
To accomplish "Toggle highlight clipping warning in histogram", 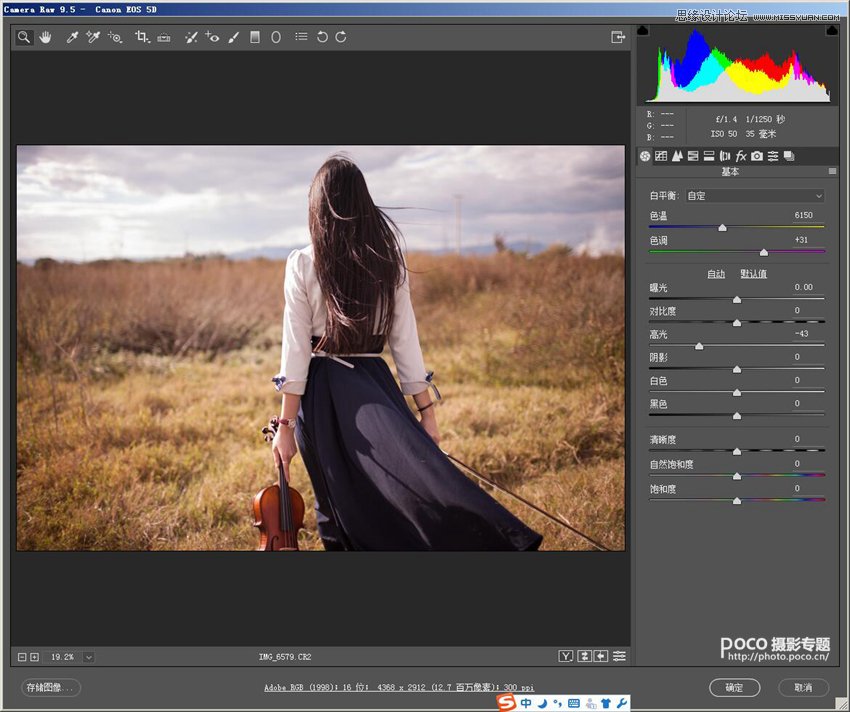I will tap(831, 32).
